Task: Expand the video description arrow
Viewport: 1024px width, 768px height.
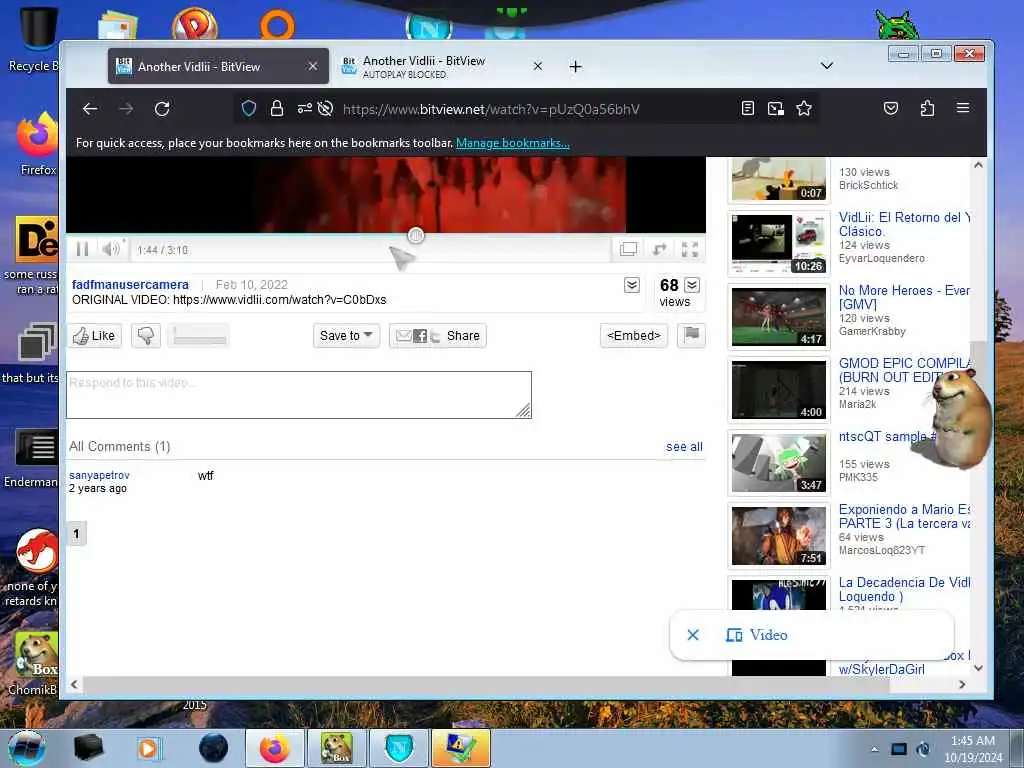Action: pyautogui.click(x=632, y=285)
